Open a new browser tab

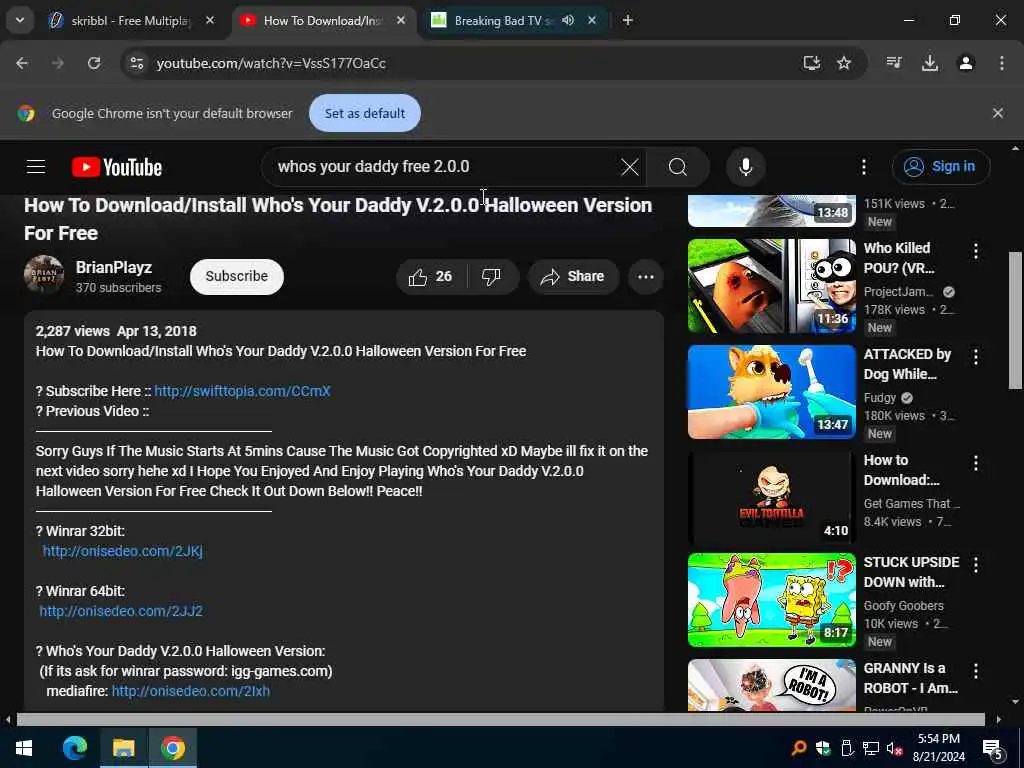click(x=628, y=21)
